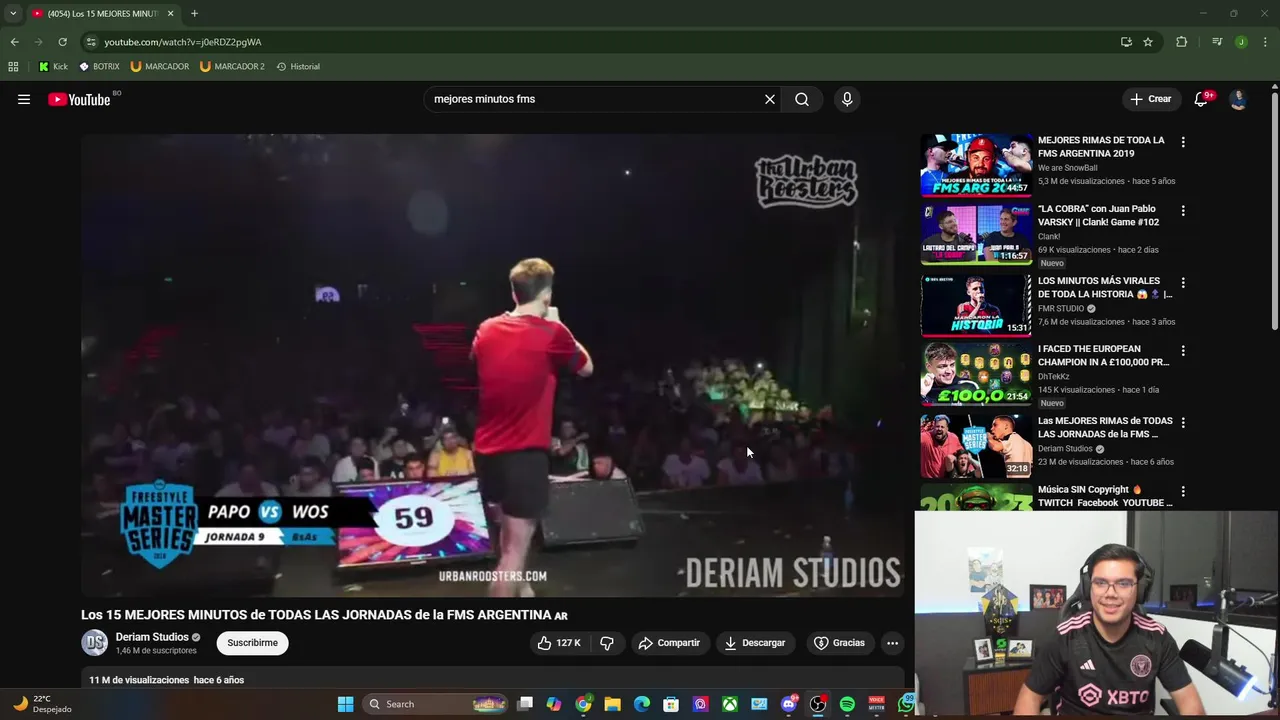
Task: Go to the YouTube home logo
Action: pyautogui.click(x=79, y=99)
